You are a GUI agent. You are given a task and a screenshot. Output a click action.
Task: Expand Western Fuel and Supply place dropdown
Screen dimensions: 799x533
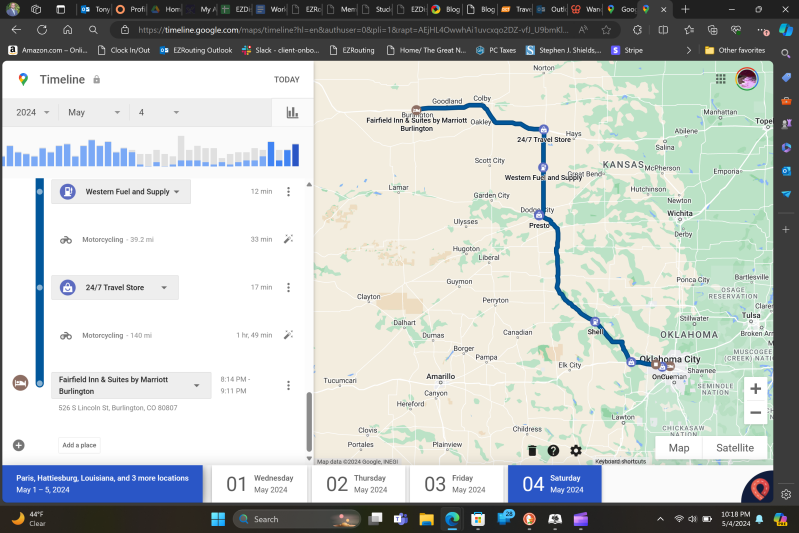177,192
